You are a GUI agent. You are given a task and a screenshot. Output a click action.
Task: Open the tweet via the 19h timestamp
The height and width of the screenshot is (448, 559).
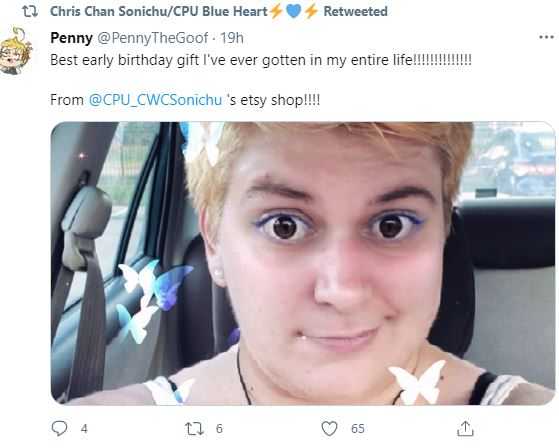coord(232,38)
